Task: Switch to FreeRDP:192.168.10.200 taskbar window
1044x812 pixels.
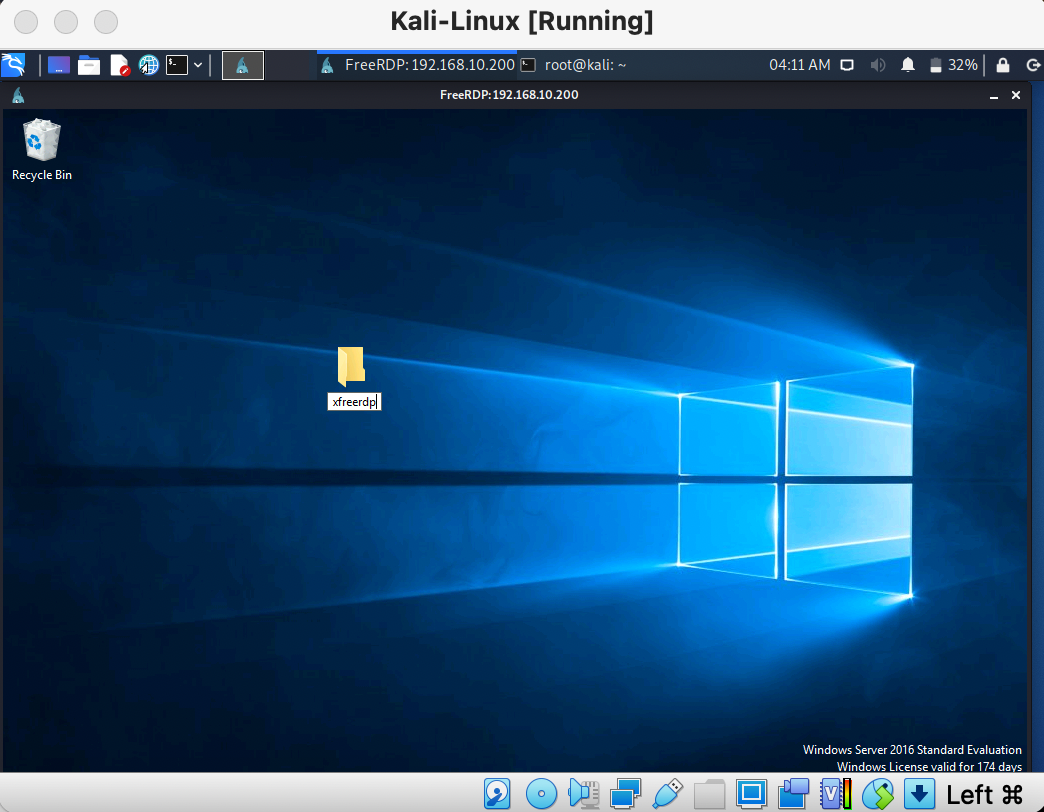Action: pyautogui.click(x=417, y=65)
